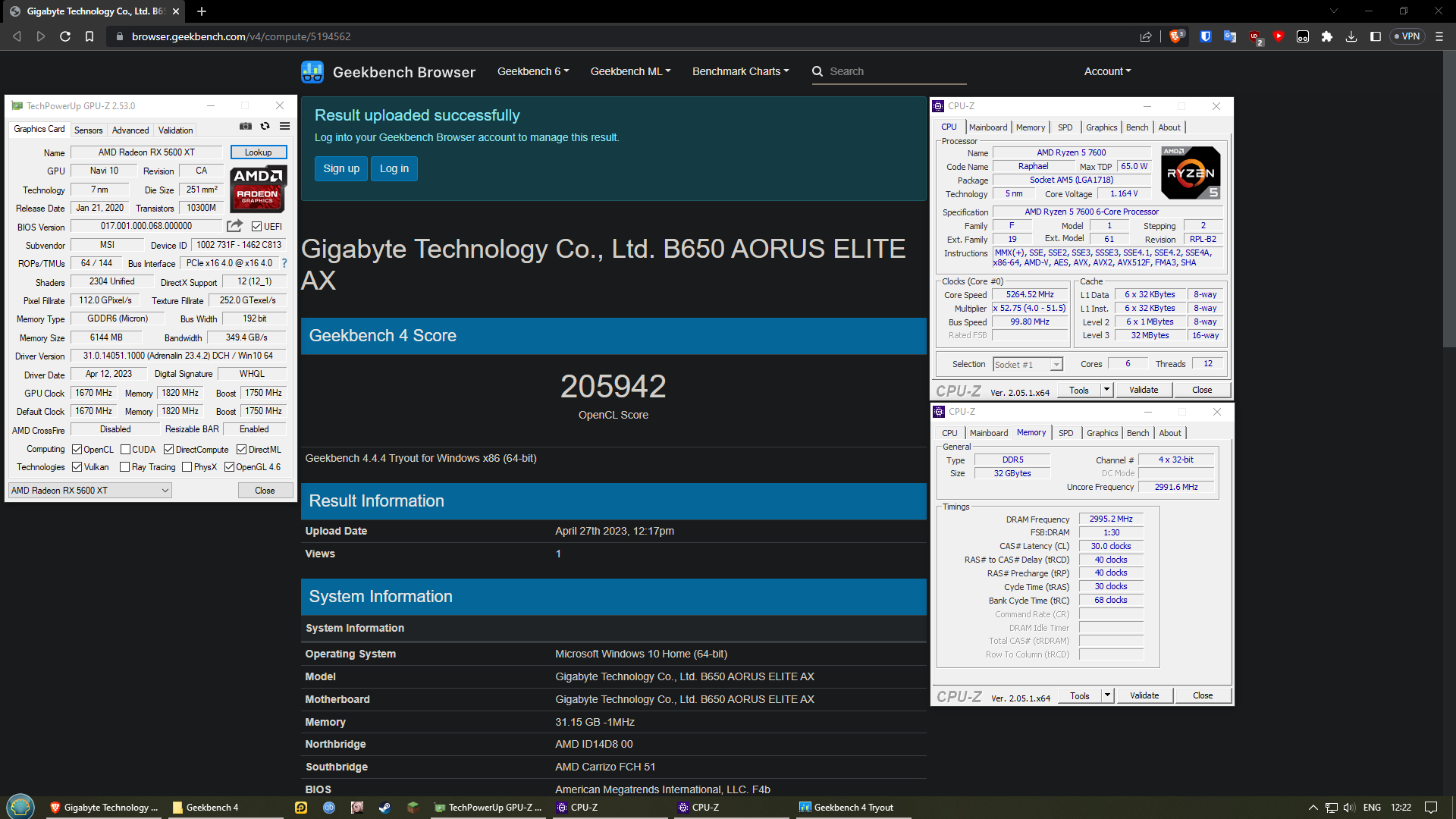Toggle the PhysX checkbox
The height and width of the screenshot is (819, 1456).
(x=187, y=467)
